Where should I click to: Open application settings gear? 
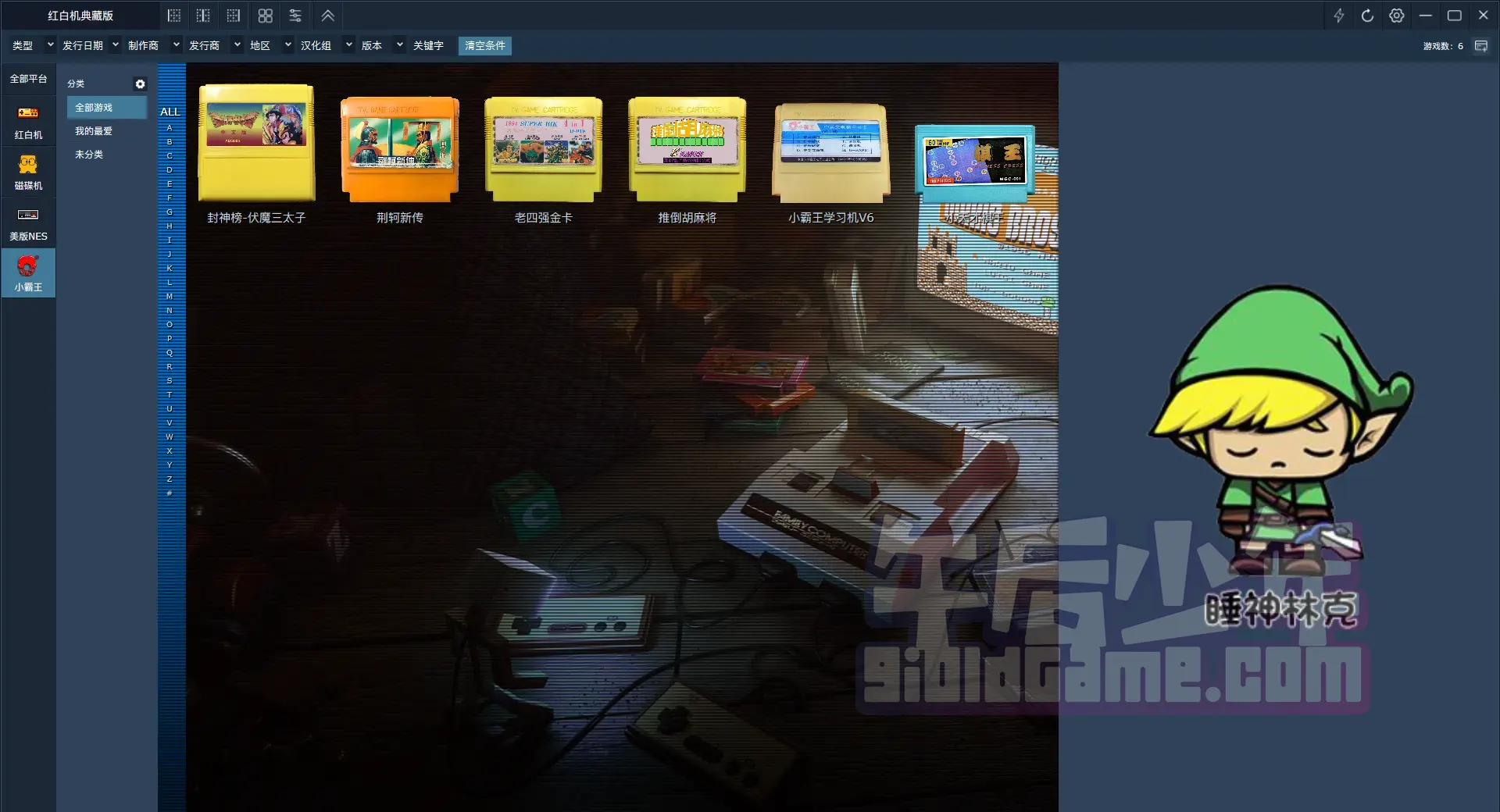point(1397,16)
